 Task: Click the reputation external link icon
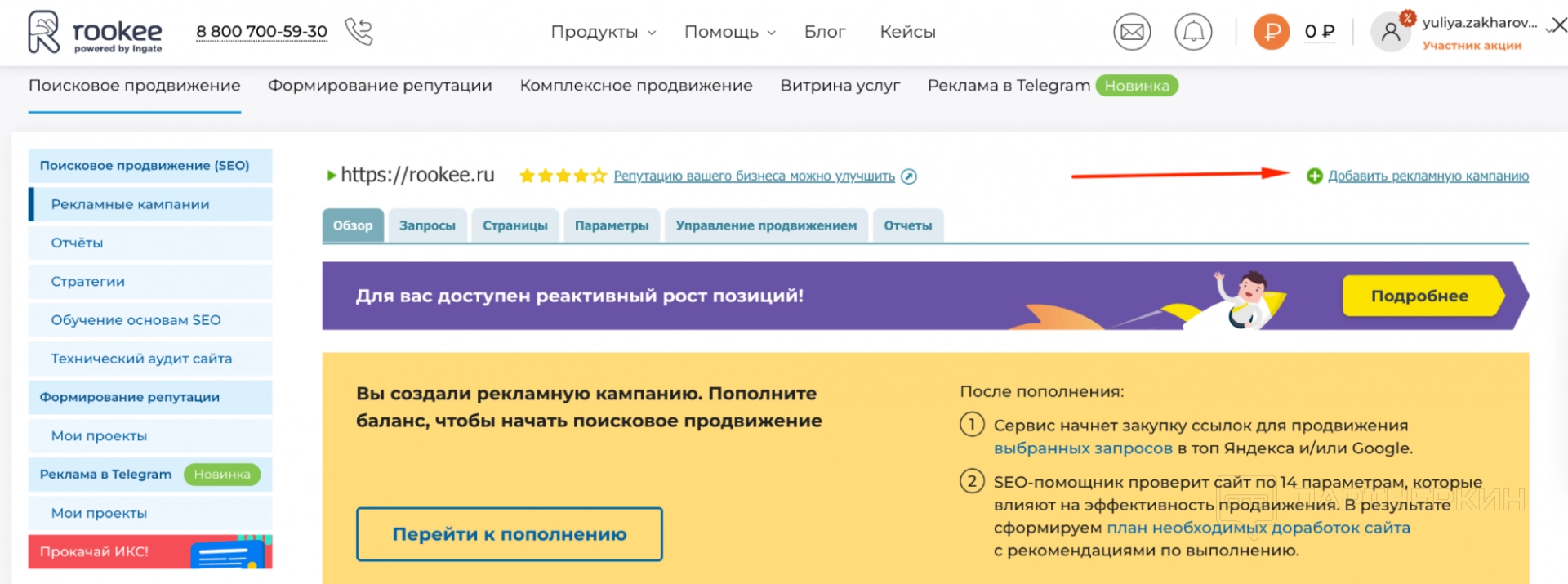click(x=909, y=176)
